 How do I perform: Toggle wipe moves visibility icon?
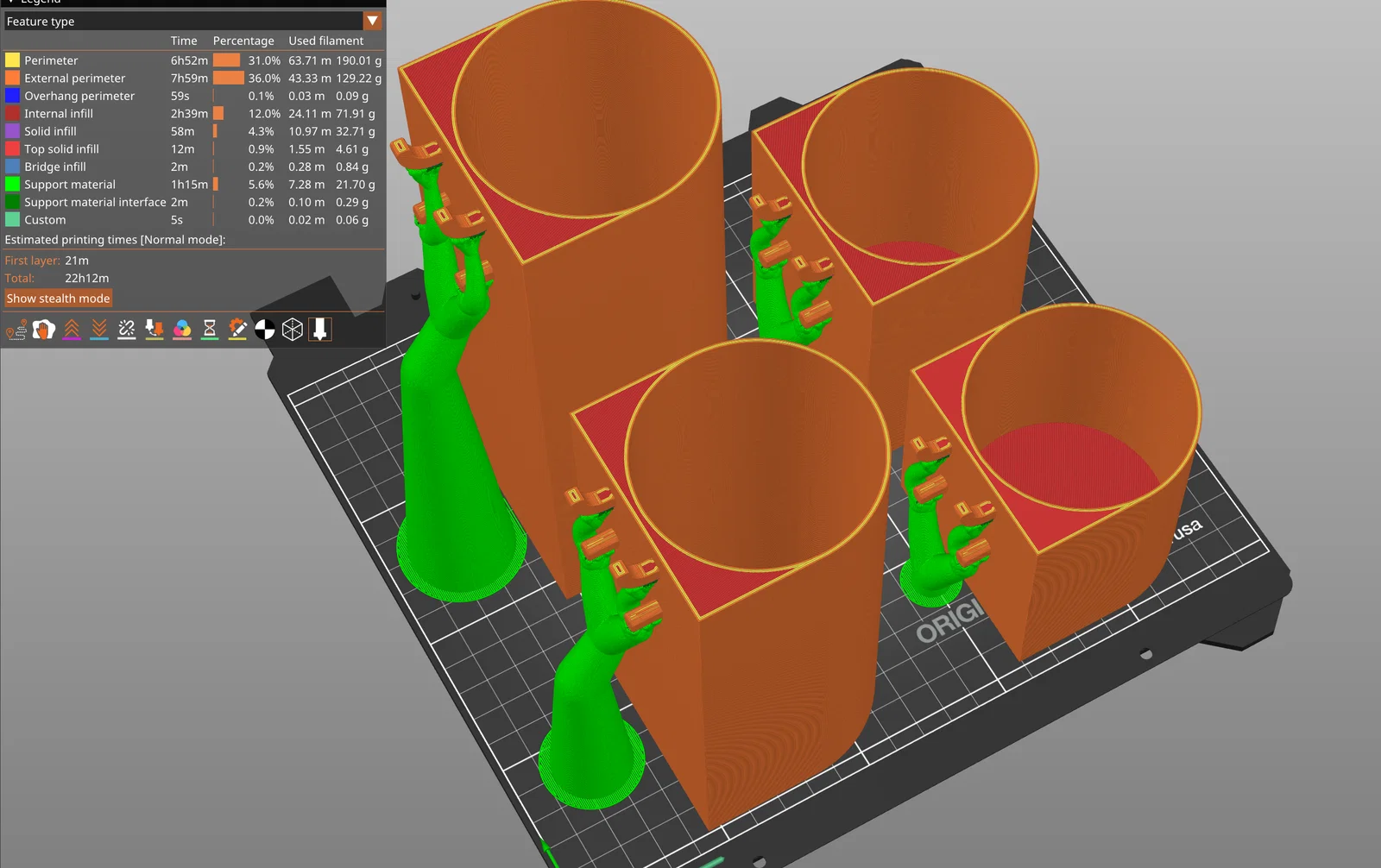(x=44, y=330)
